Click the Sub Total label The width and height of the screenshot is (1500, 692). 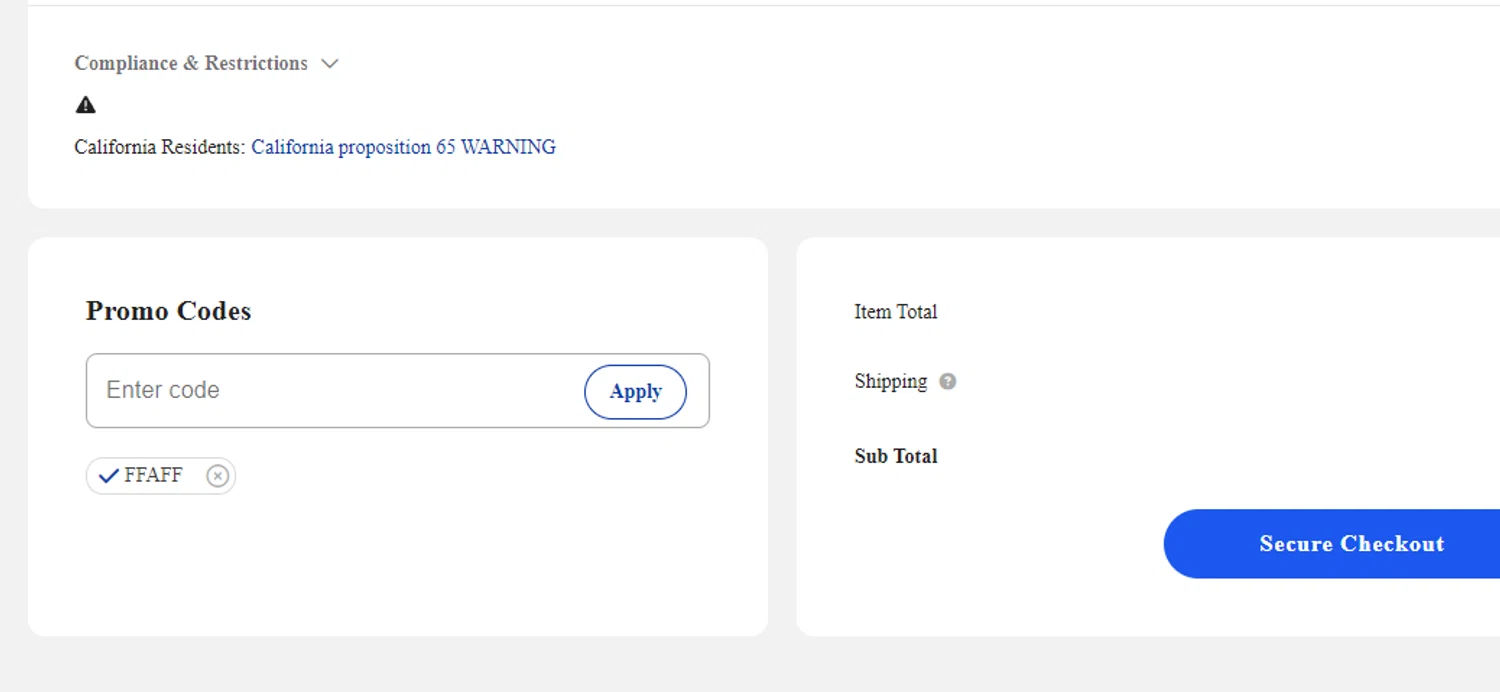895,456
